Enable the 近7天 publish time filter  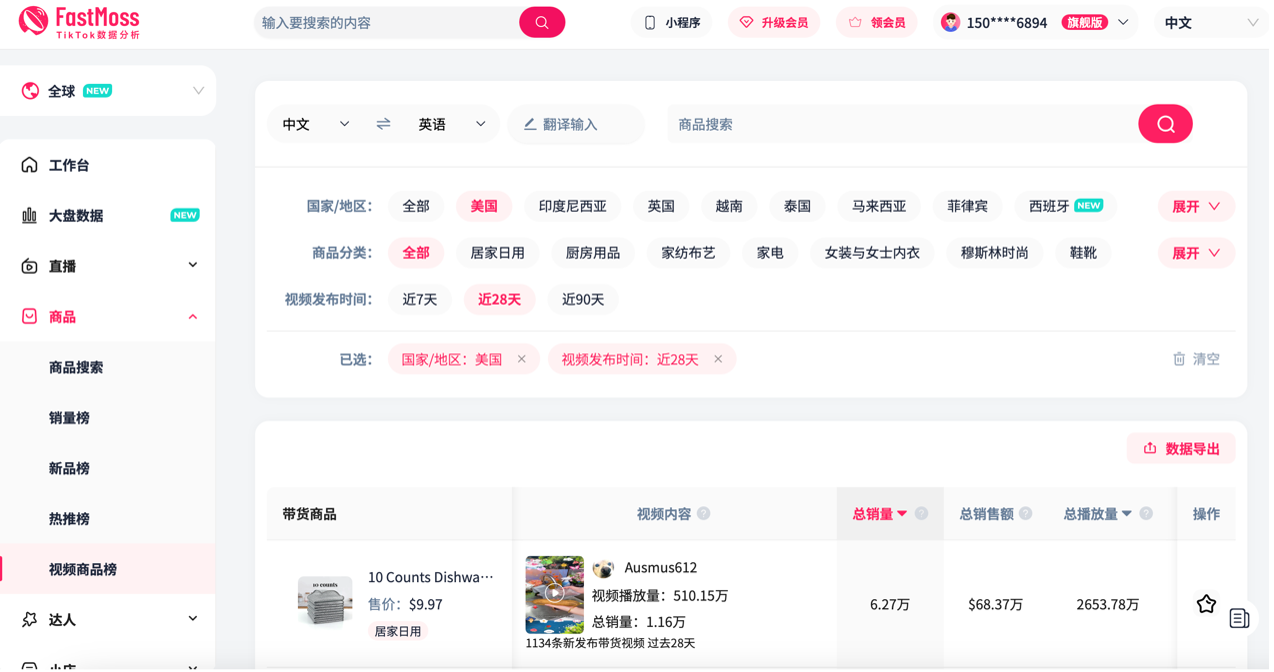[420, 299]
